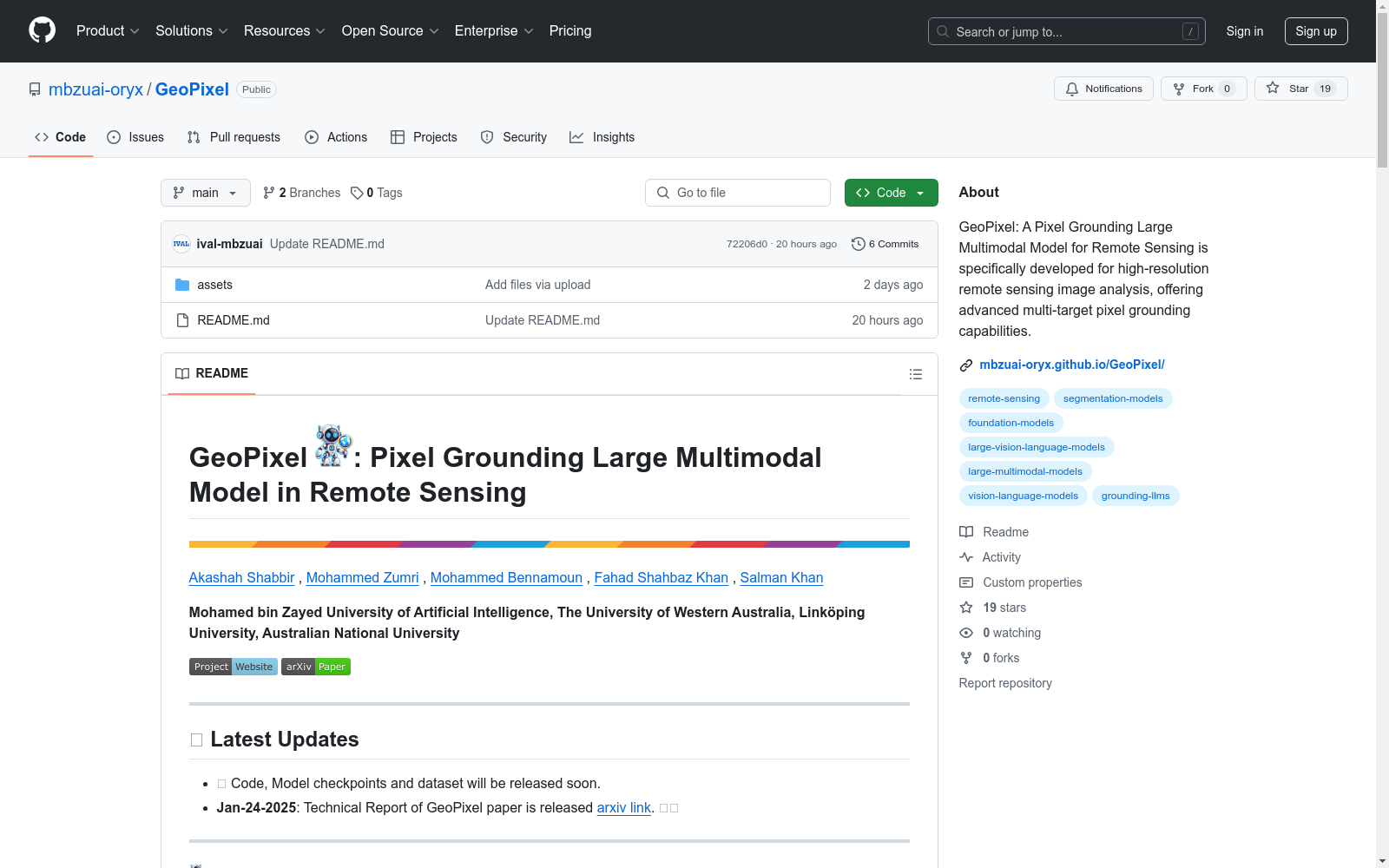Click the Search or jump to field
The width and height of the screenshot is (1389, 868).
click(1067, 31)
